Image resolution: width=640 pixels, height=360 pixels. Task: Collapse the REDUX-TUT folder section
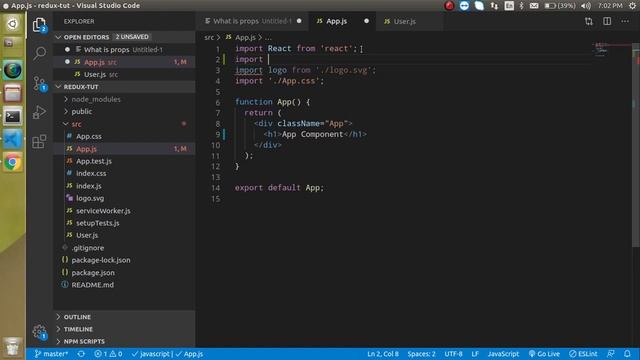click(x=124, y=87)
